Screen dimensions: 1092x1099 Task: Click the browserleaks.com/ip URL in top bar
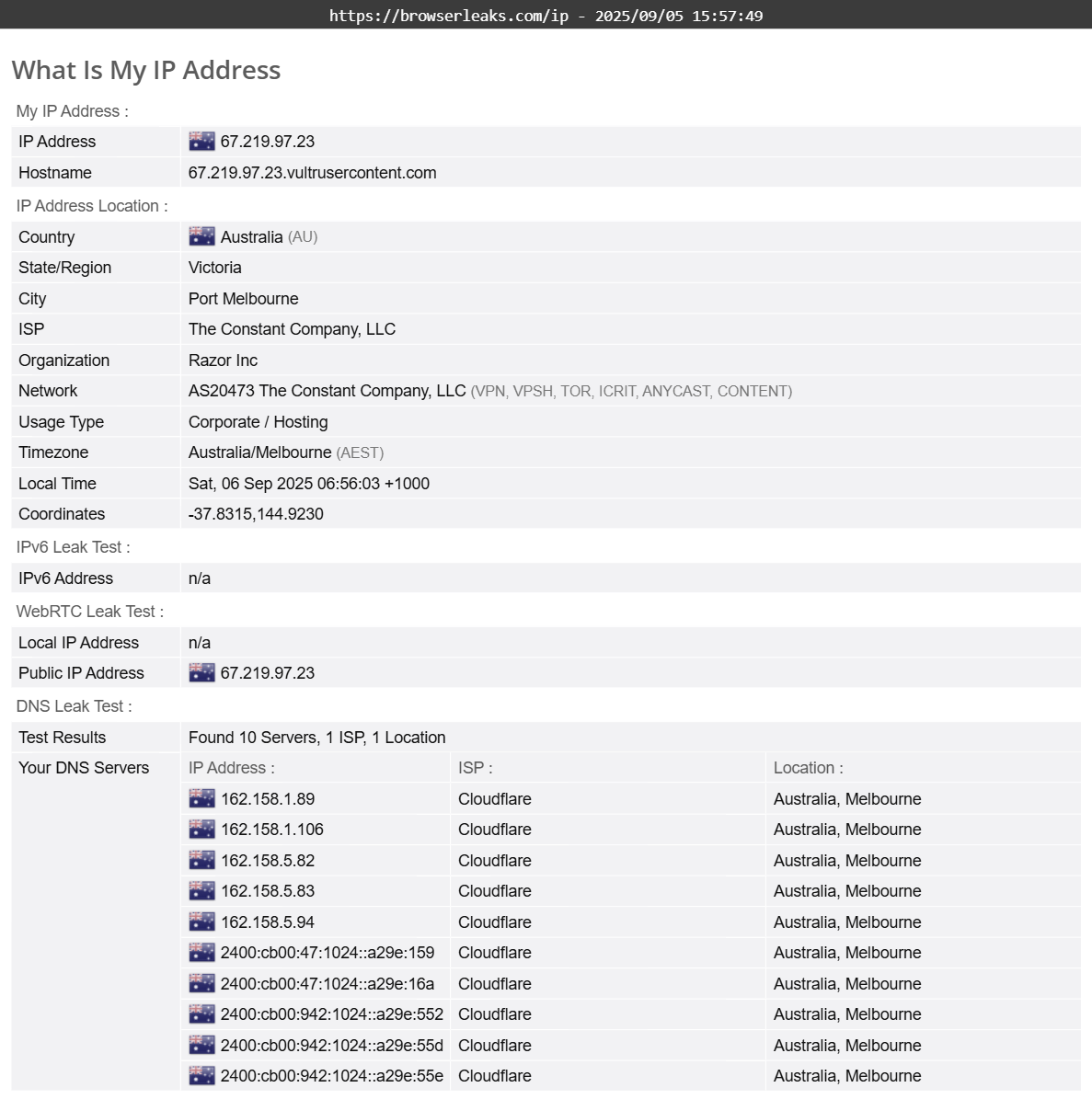click(x=449, y=16)
